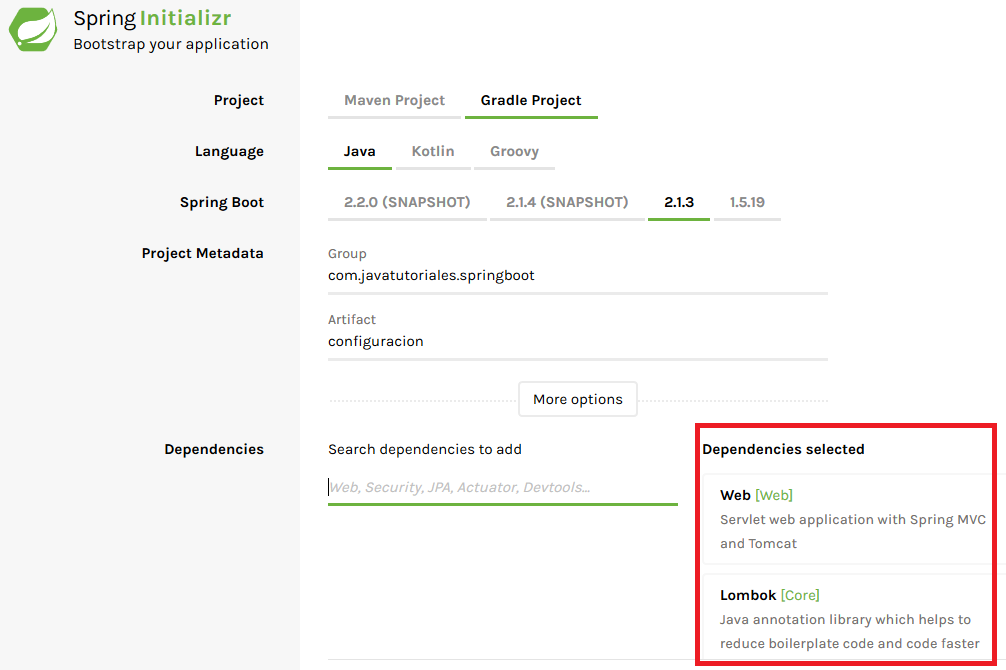Switch to Gradle Project
The height and width of the screenshot is (670, 1006).
(x=531, y=100)
